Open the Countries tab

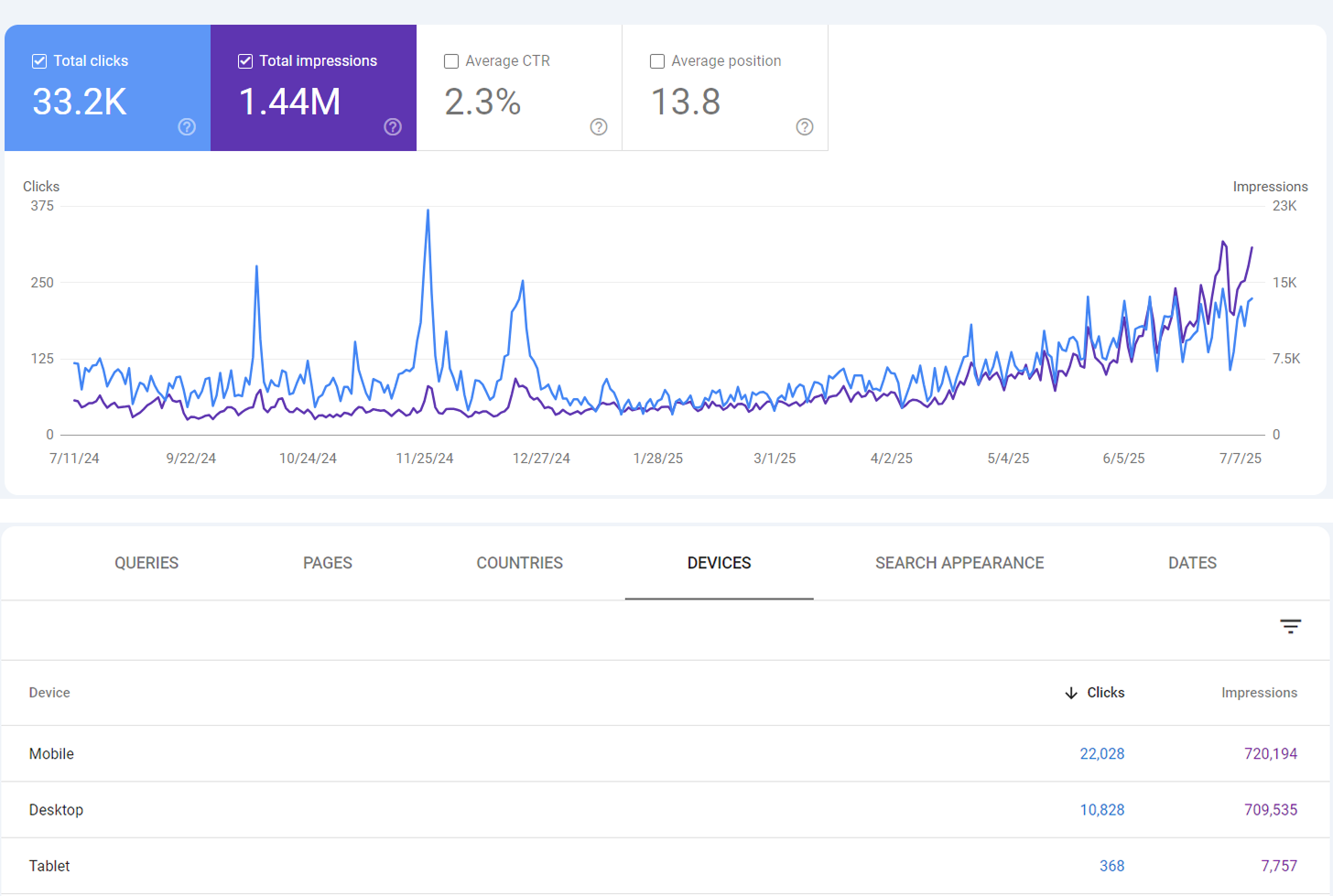(x=519, y=563)
